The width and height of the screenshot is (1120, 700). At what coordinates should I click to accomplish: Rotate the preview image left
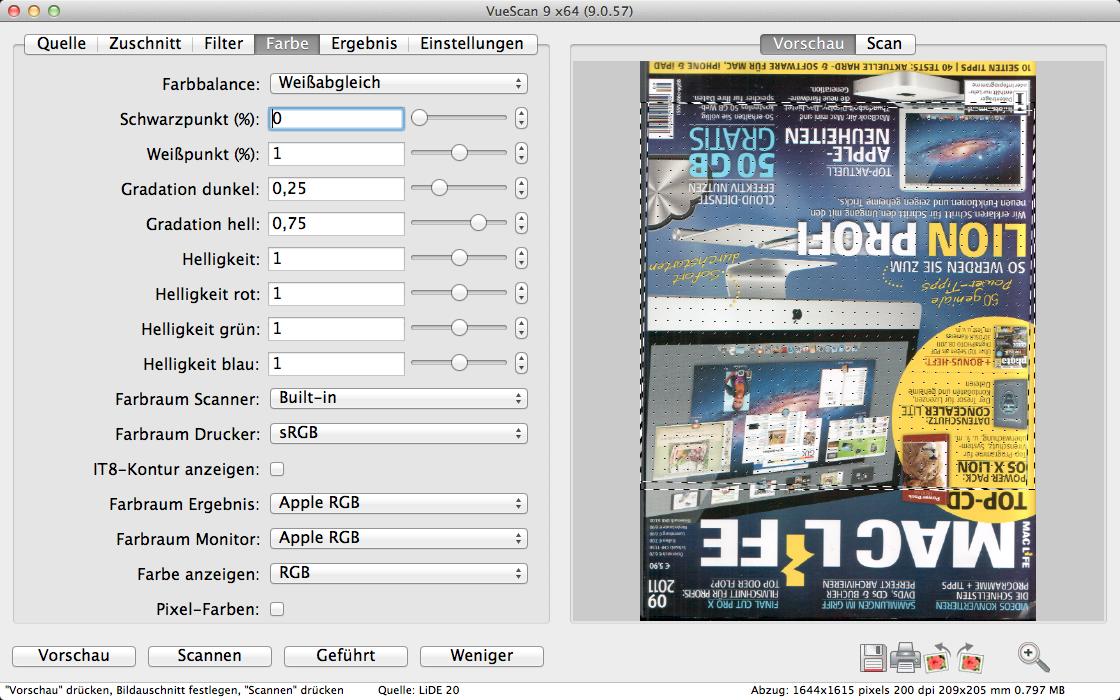[x=937, y=658]
